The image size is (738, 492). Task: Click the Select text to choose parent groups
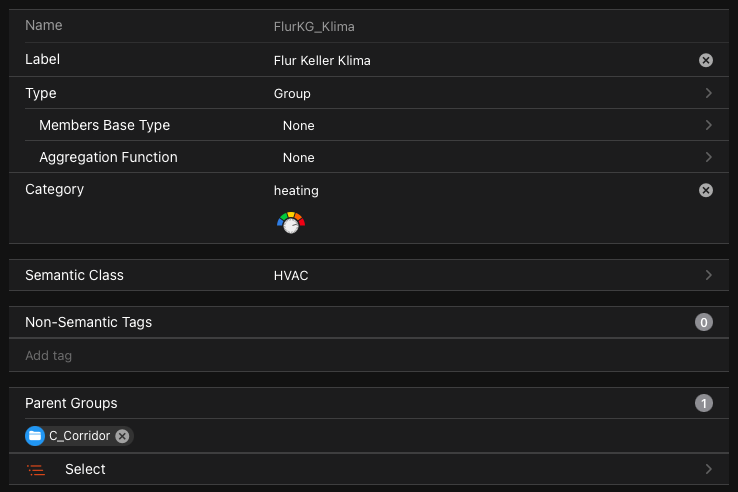tap(85, 469)
